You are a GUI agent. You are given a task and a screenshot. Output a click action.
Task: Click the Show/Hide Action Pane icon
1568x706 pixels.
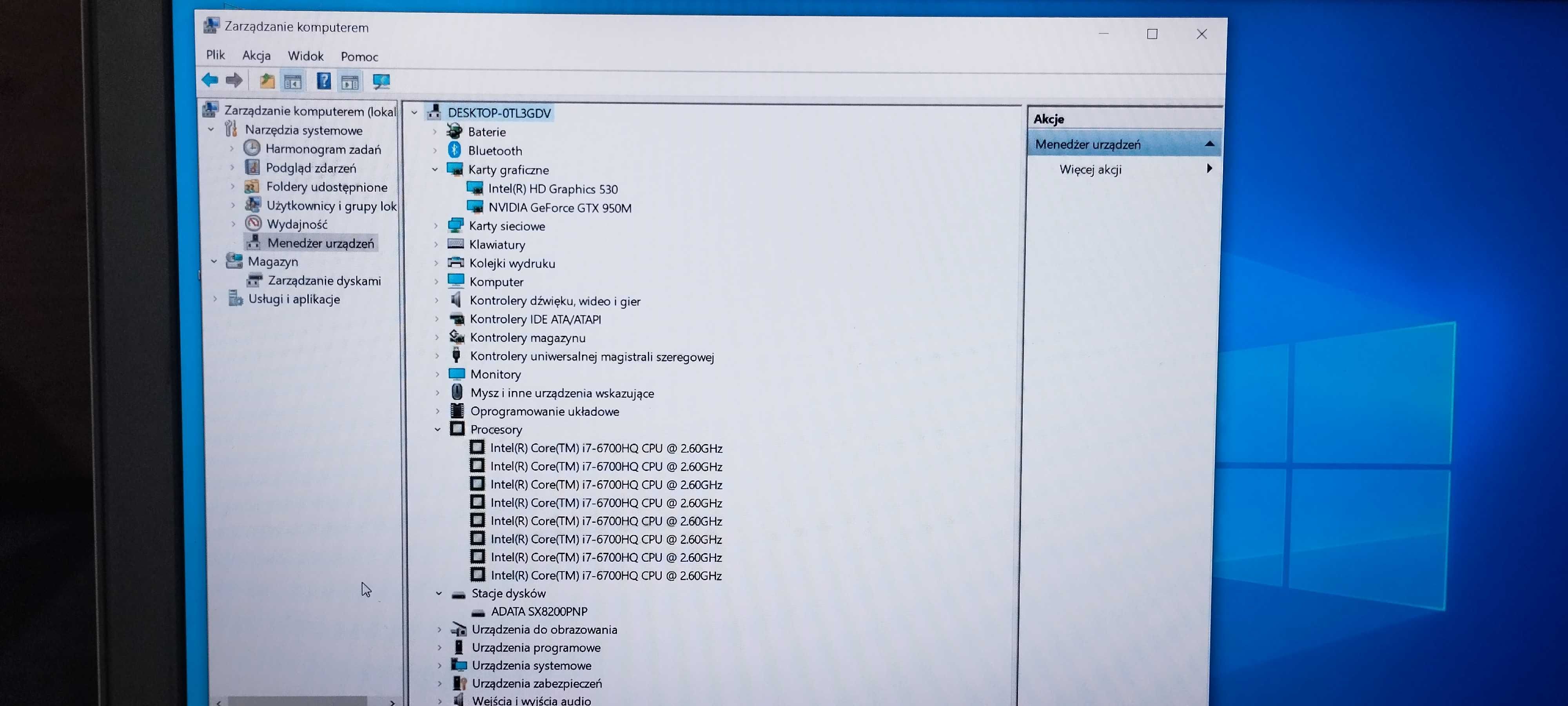coord(350,82)
